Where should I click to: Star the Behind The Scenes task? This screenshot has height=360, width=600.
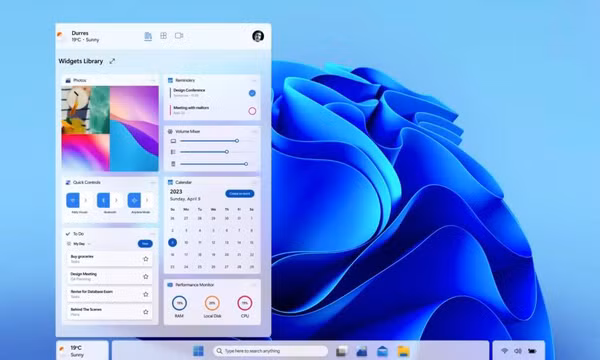click(x=145, y=312)
